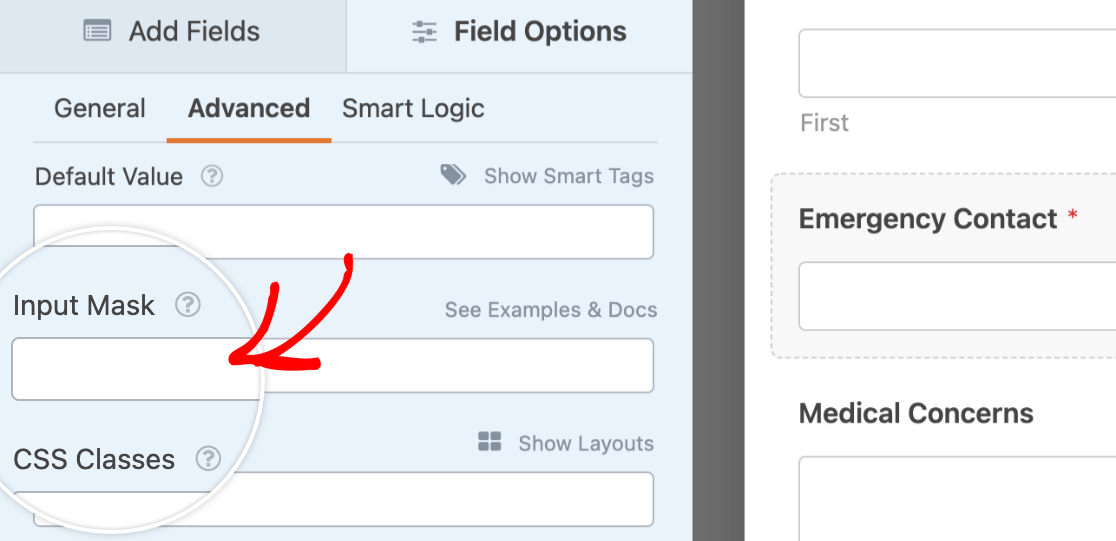Open See Examples & Docs link

tap(551, 310)
